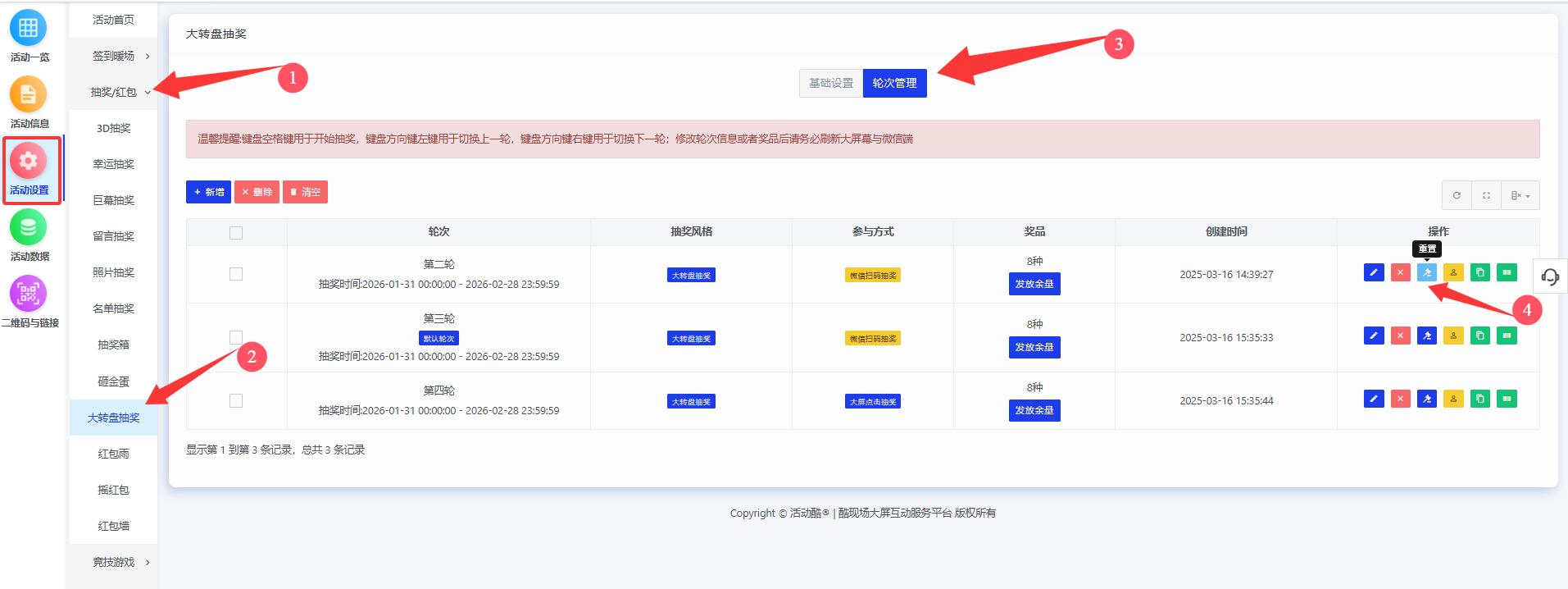Click the edit pencil icon for 第二轮
The image size is (1568, 589).
[1374, 272]
